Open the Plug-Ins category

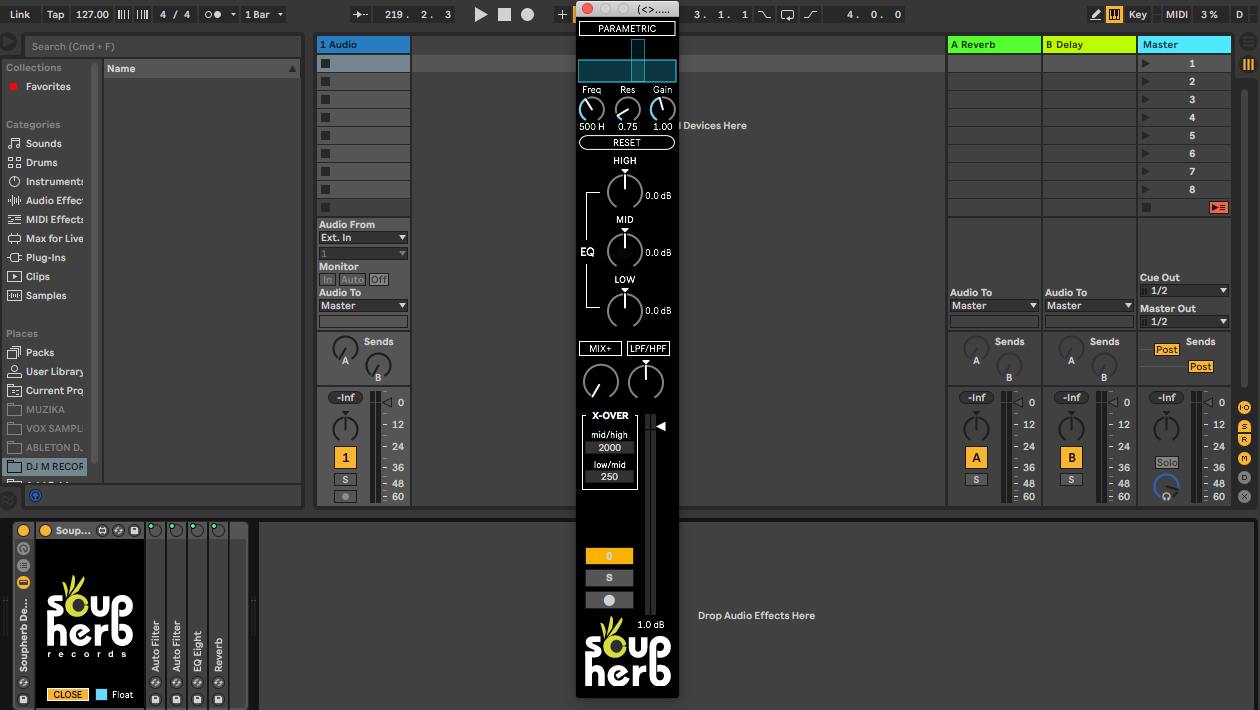pyautogui.click(x=46, y=257)
